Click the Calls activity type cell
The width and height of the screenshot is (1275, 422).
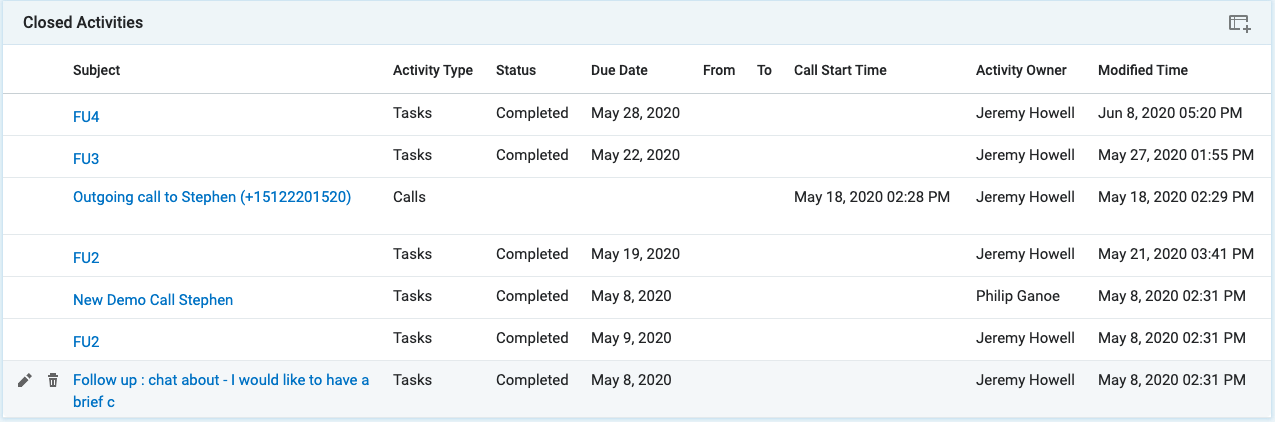(409, 197)
